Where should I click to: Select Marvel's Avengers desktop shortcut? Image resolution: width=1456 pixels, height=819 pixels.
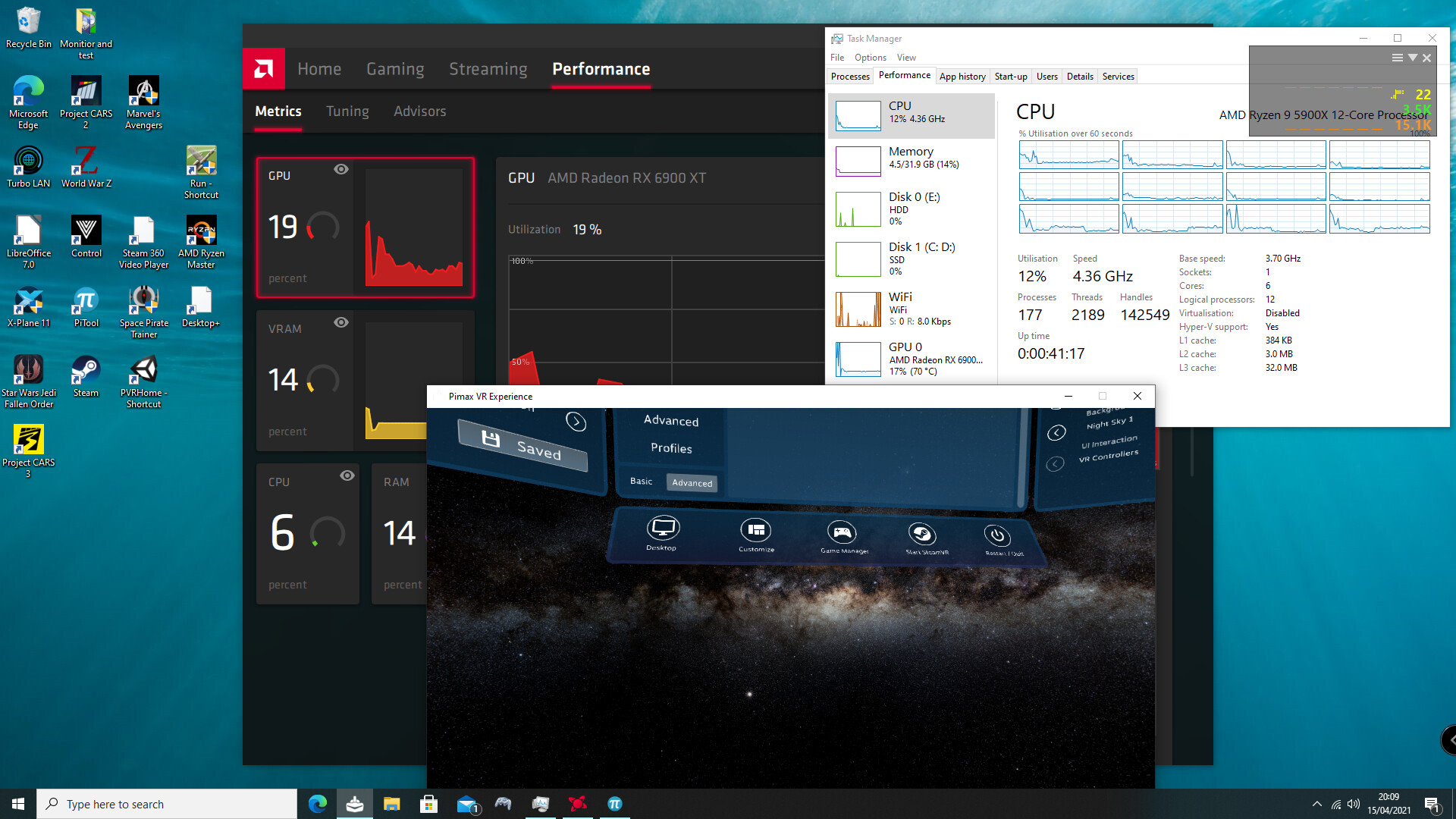coord(143,103)
